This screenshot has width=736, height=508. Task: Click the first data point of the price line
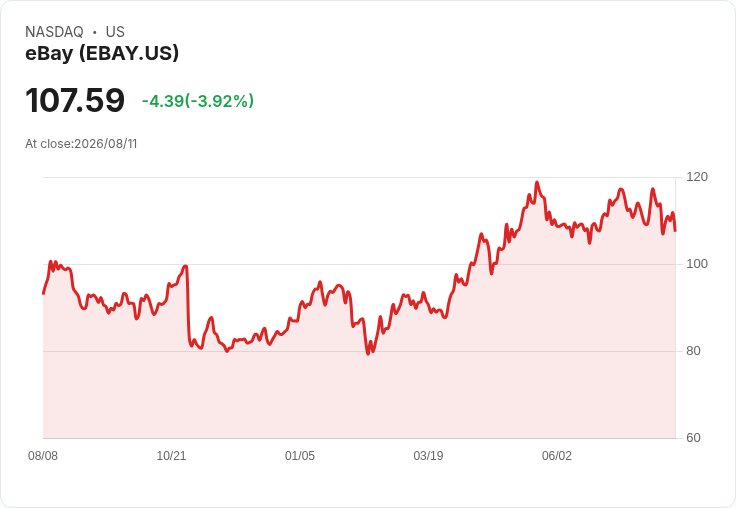[x=44, y=293]
